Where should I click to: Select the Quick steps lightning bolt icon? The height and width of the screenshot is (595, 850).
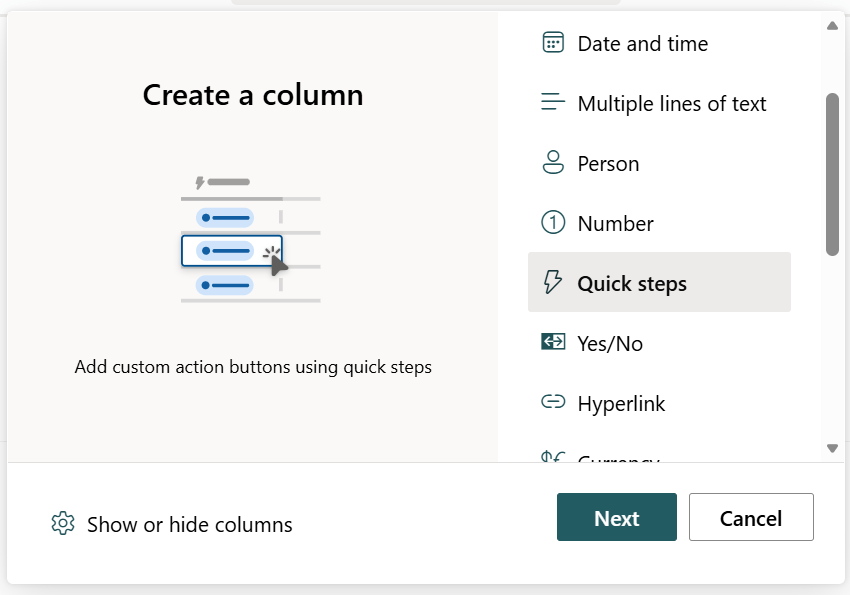pyautogui.click(x=553, y=282)
